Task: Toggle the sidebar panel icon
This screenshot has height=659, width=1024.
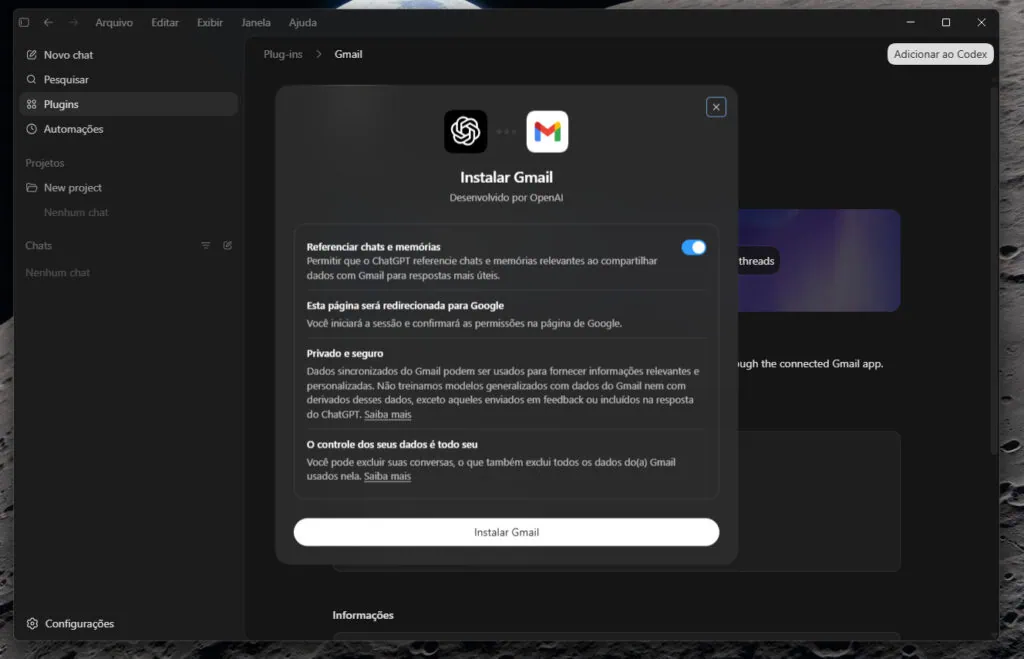Action: (x=24, y=22)
